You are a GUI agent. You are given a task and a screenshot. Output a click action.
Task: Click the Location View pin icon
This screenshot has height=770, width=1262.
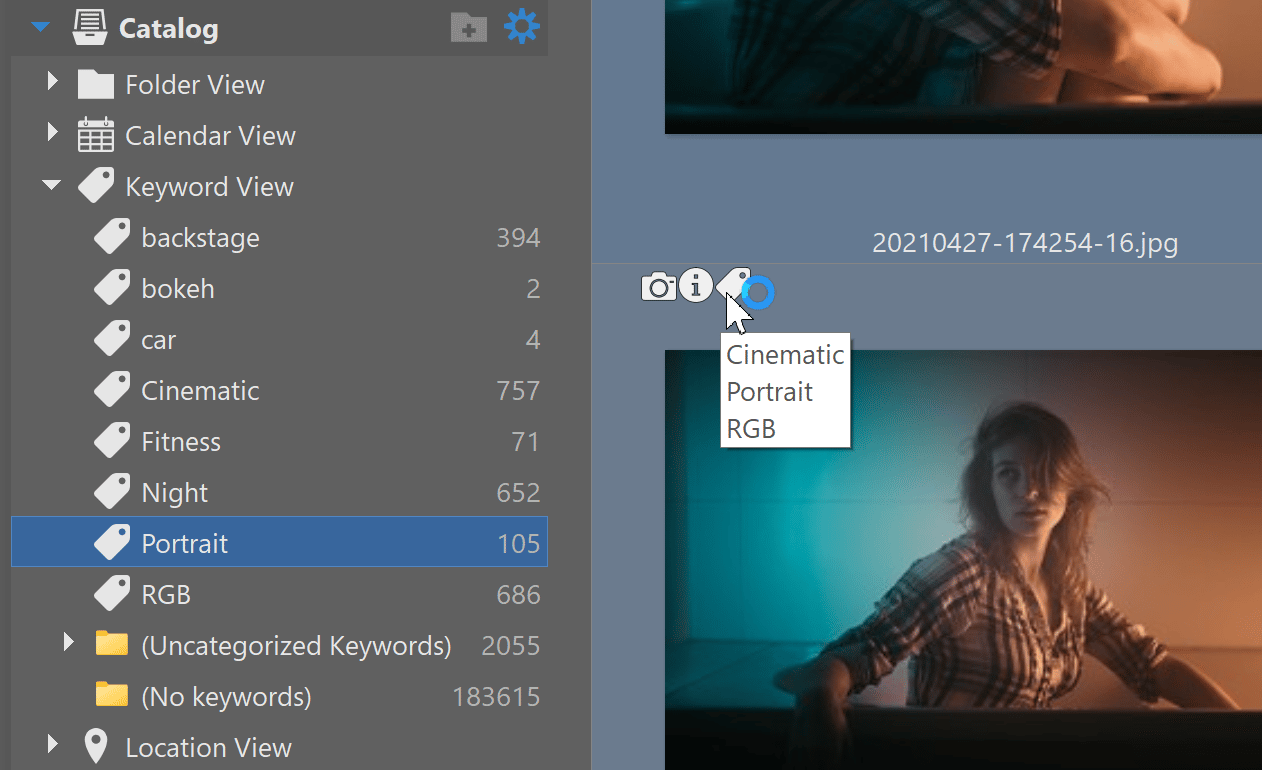pos(96,746)
